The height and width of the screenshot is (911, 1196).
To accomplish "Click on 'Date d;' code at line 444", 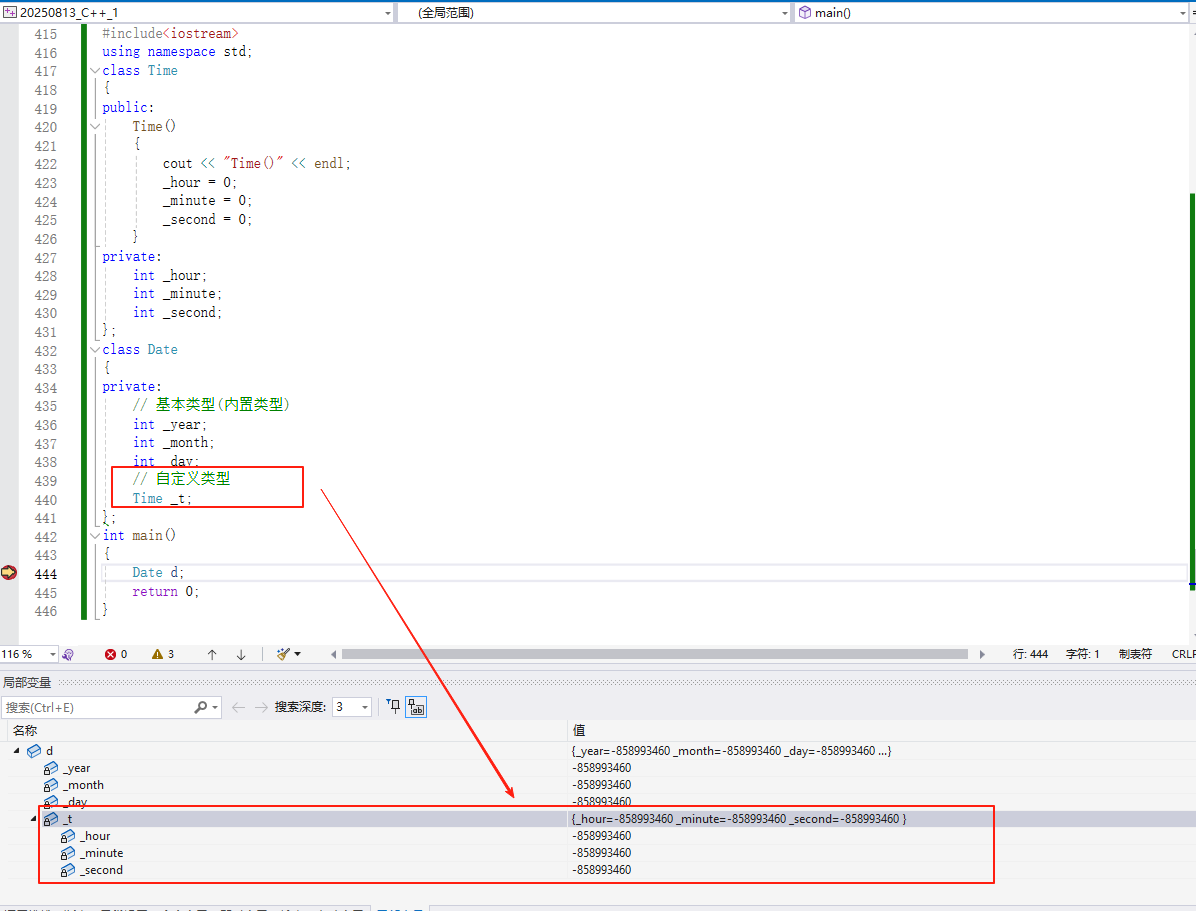I will pos(158,572).
